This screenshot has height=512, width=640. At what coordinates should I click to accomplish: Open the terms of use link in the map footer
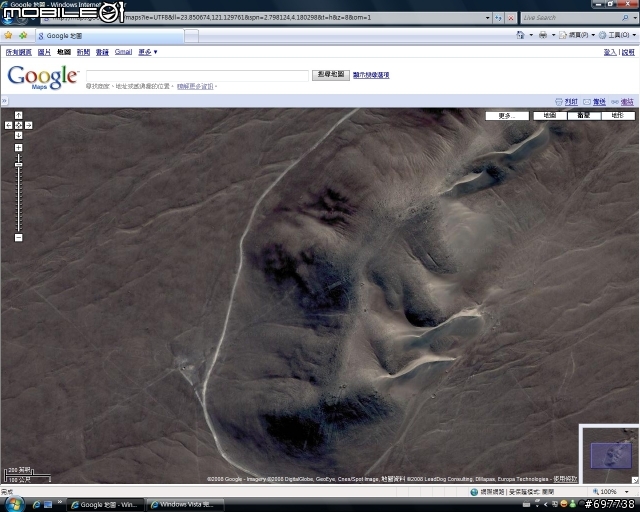pos(565,479)
